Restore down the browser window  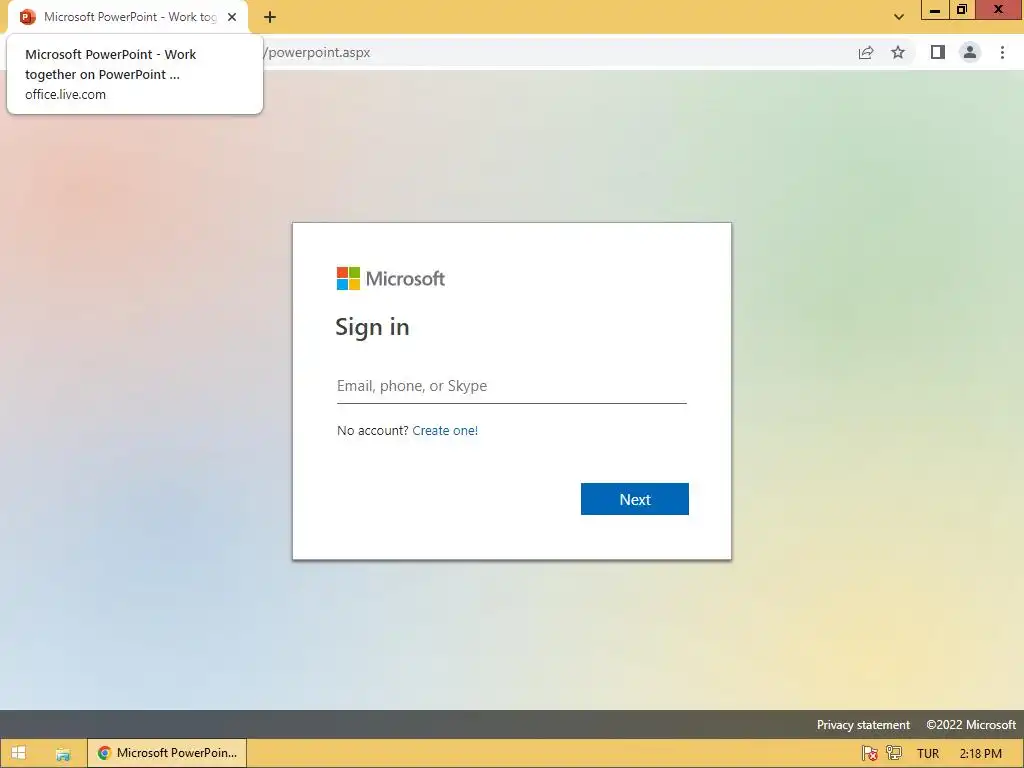pos(961,10)
